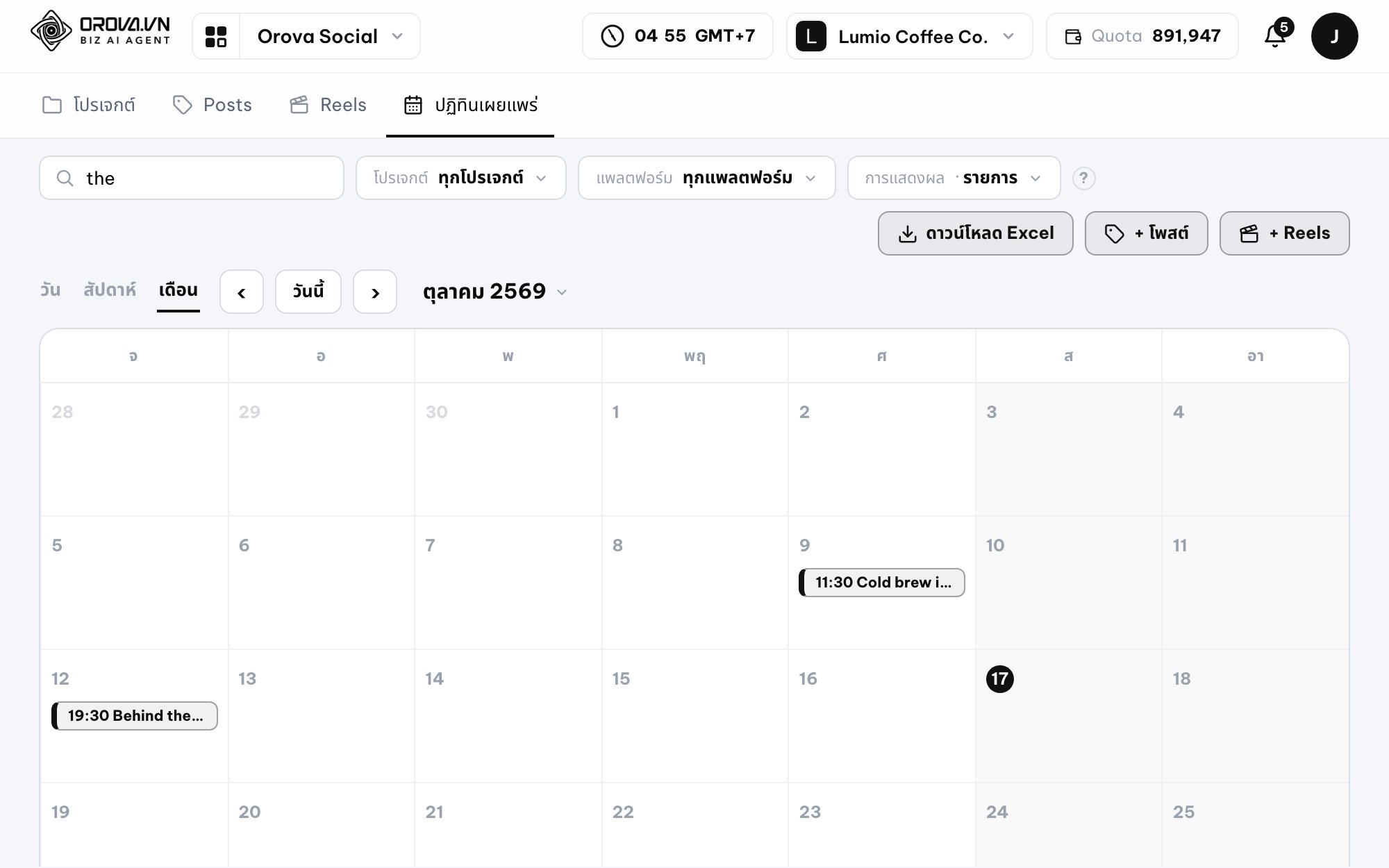Select calendar day 25
Viewport: 1389px width, 868px height.
[x=1183, y=812]
